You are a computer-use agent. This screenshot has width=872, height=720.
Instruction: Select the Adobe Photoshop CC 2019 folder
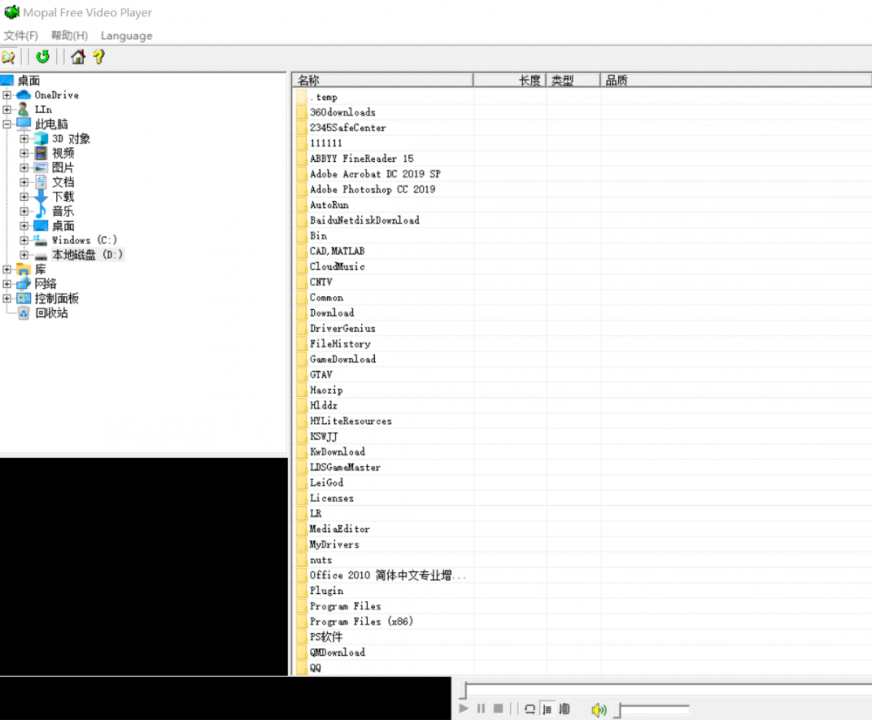coord(373,190)
